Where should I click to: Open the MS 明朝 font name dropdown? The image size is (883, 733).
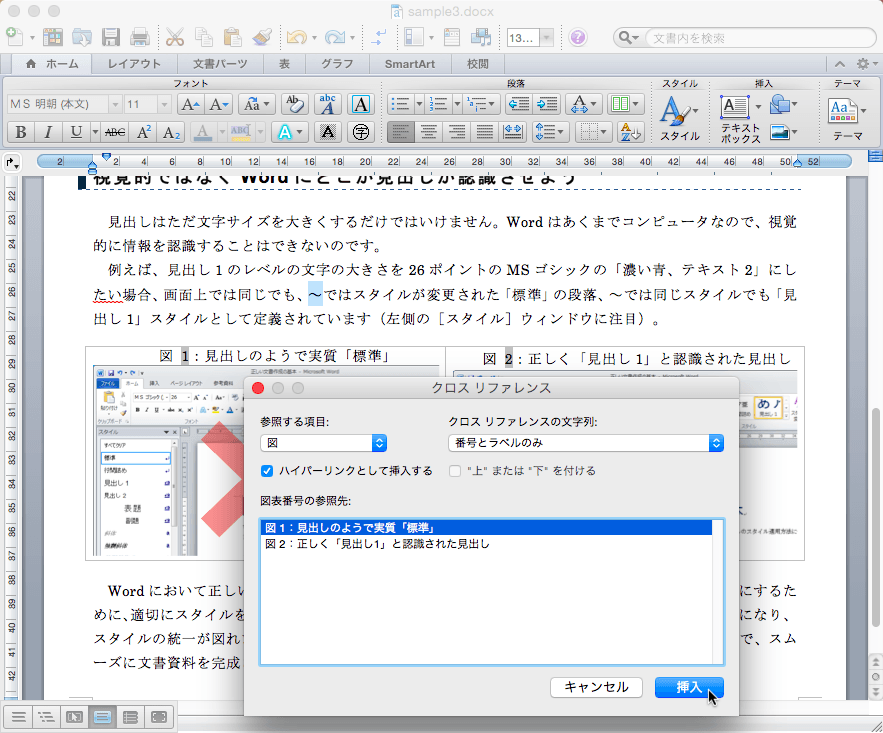click(x=115, y=104)
